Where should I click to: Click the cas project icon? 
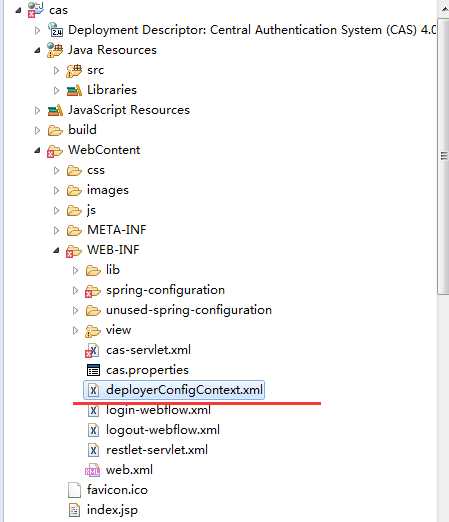pyautogui.click(x=36, y=10)
